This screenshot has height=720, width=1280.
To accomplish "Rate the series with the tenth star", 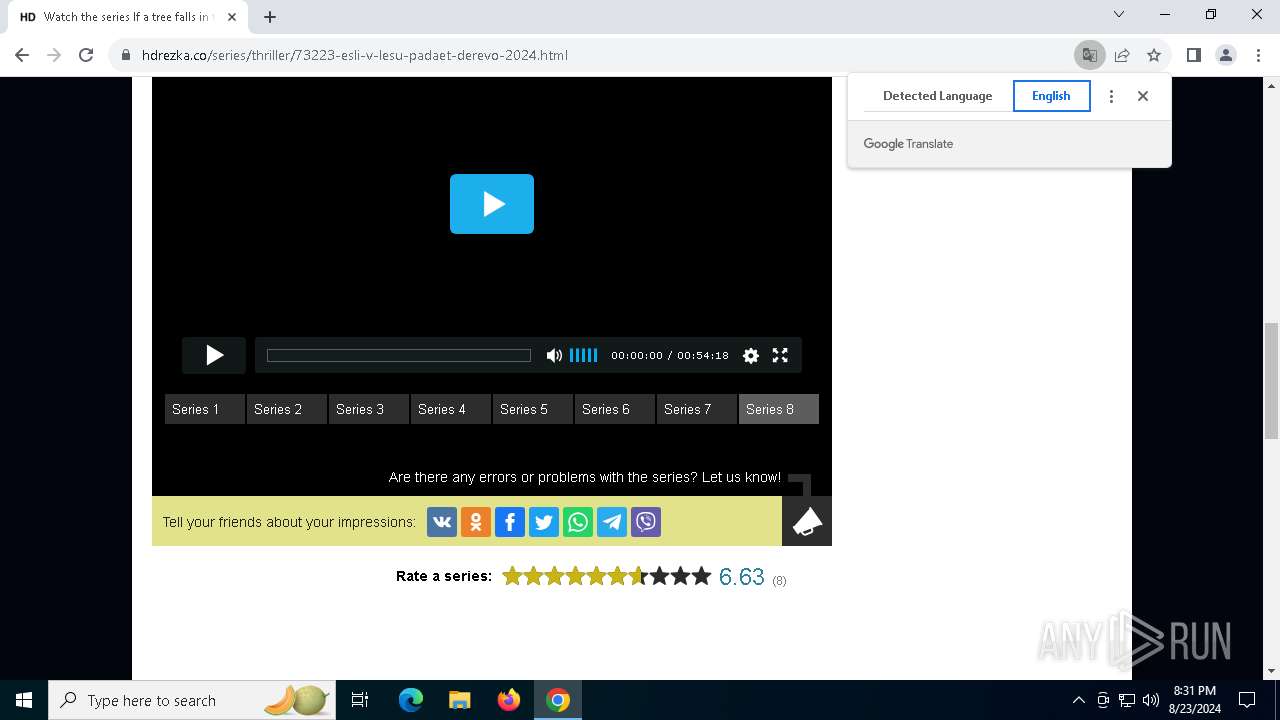I will click(701, 576).
